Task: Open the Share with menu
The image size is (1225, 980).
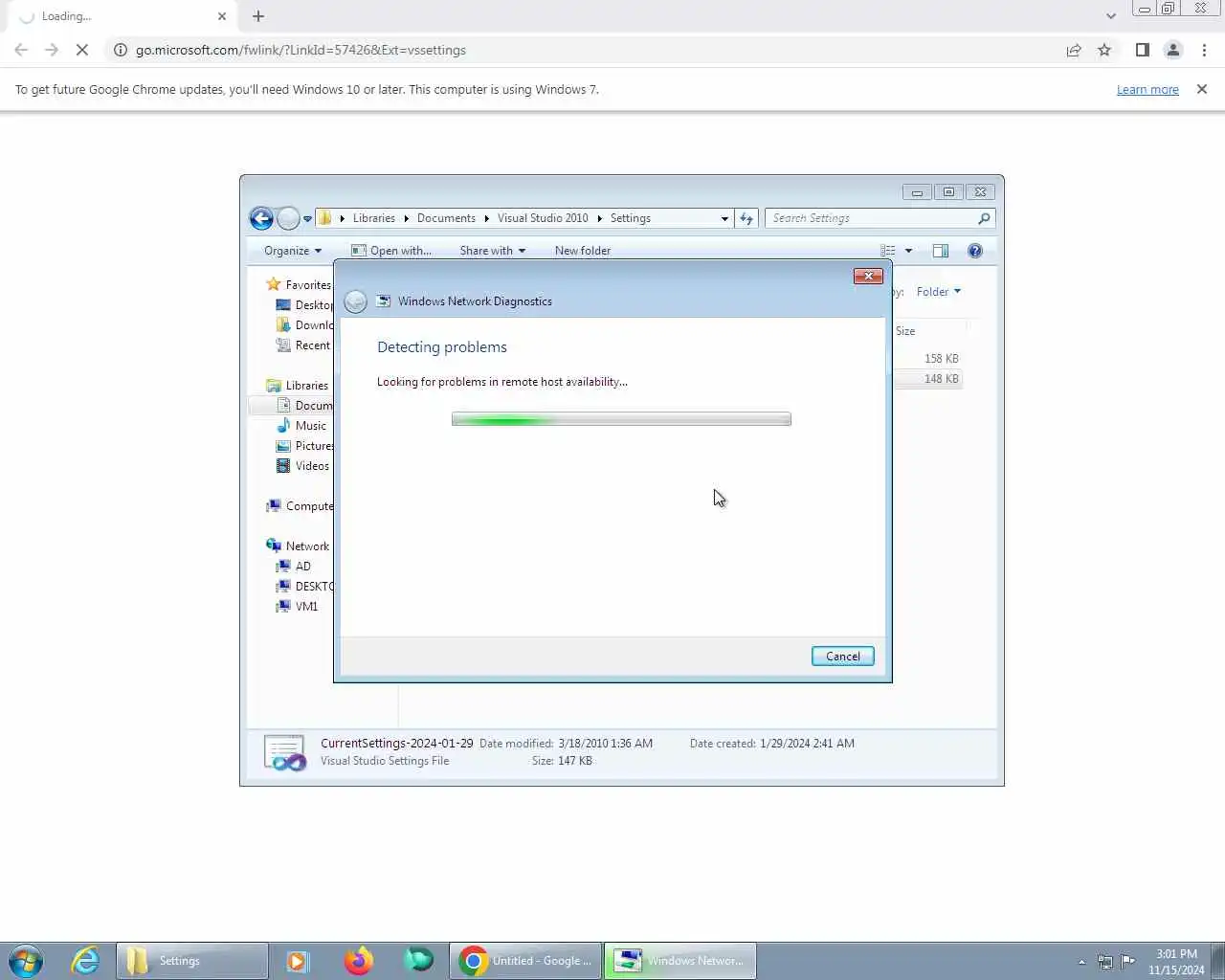Action: [493, 251]
